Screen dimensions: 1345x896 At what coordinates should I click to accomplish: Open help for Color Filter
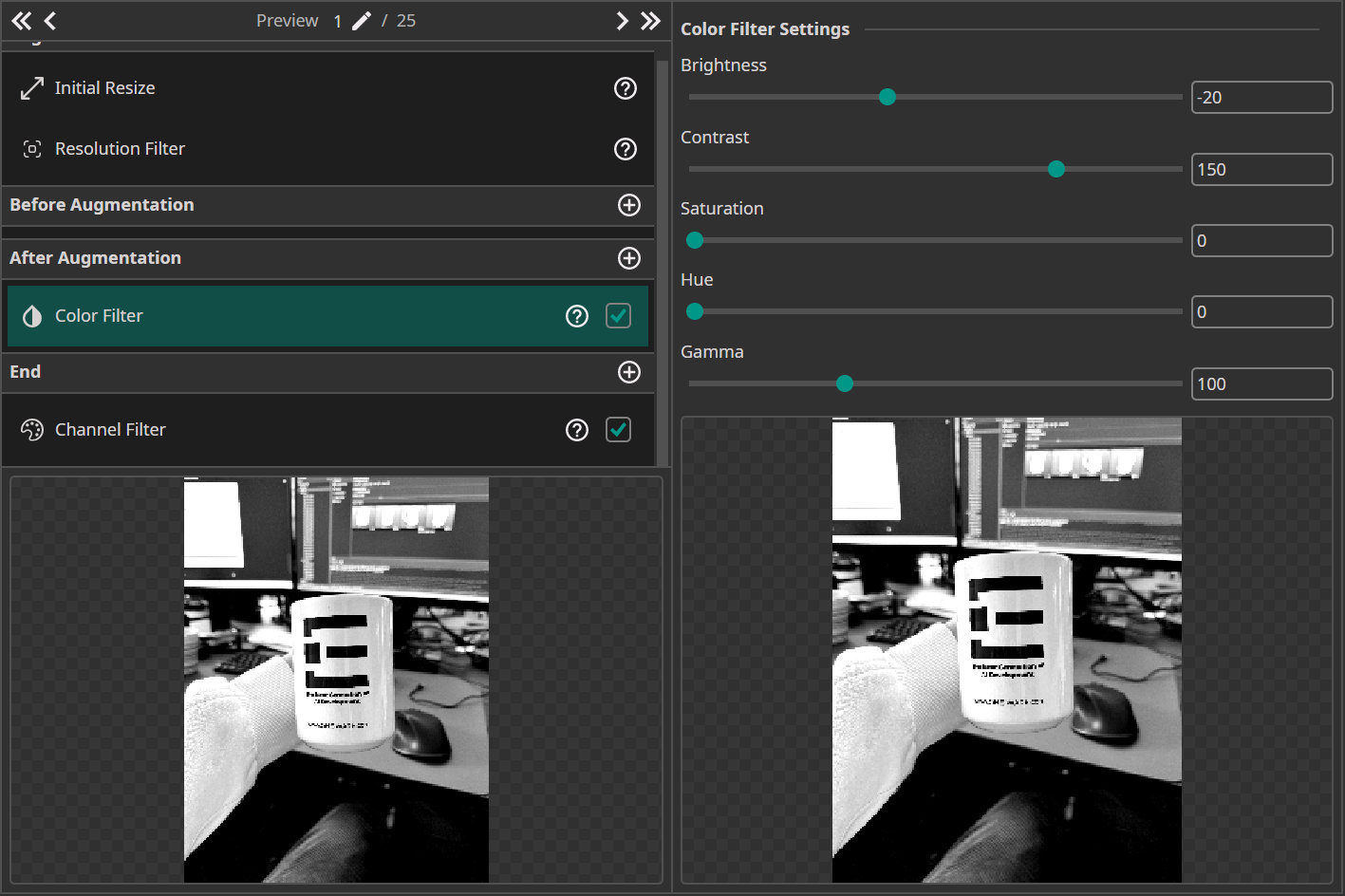pos(577,315)
